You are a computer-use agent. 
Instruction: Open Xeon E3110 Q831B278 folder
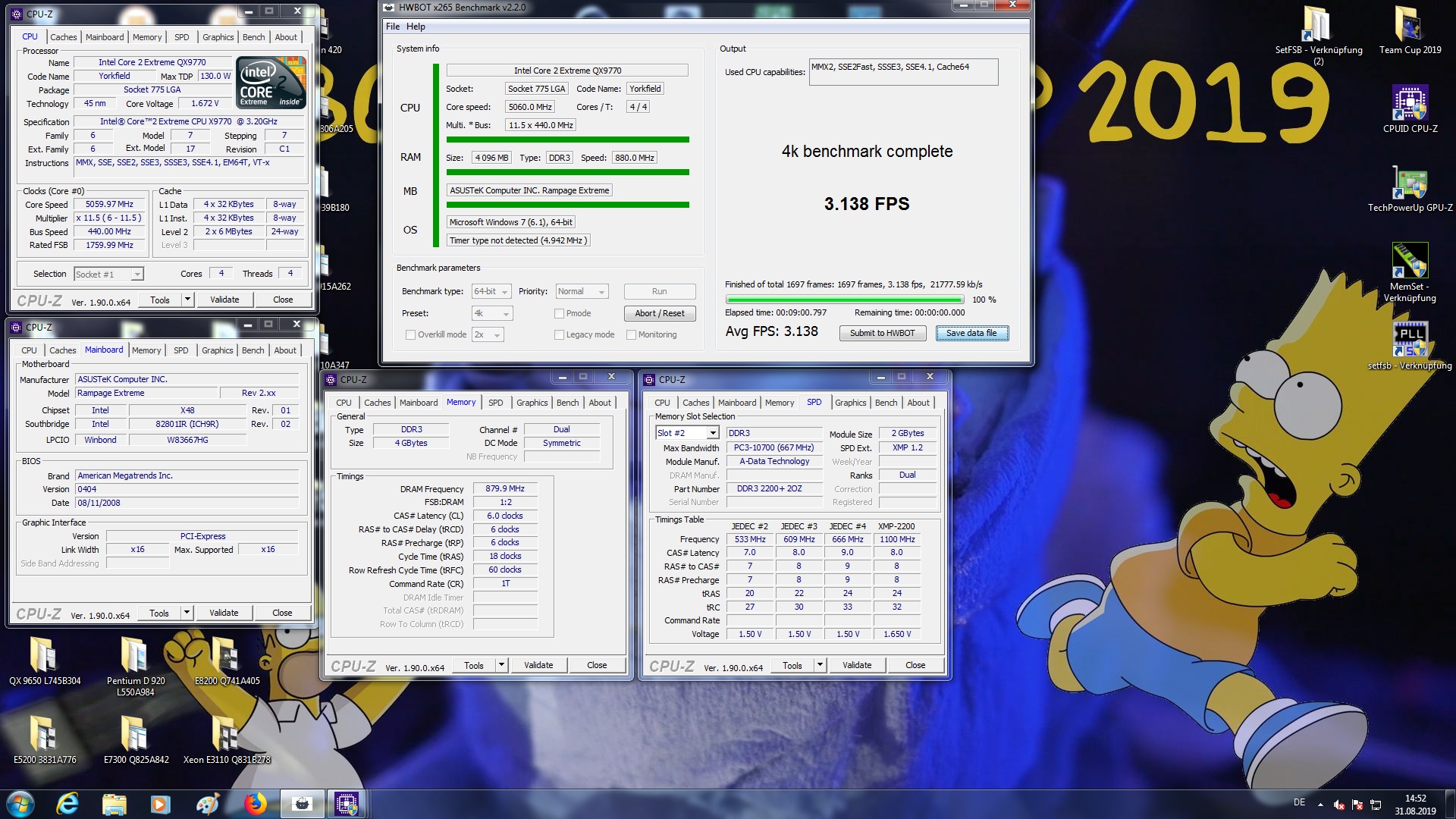click(227, 739)
